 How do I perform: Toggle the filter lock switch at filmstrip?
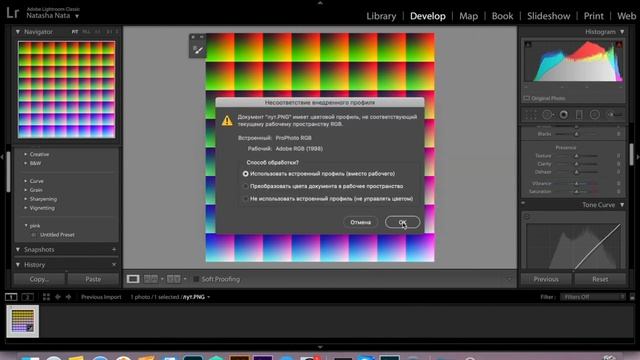(632, 297)
